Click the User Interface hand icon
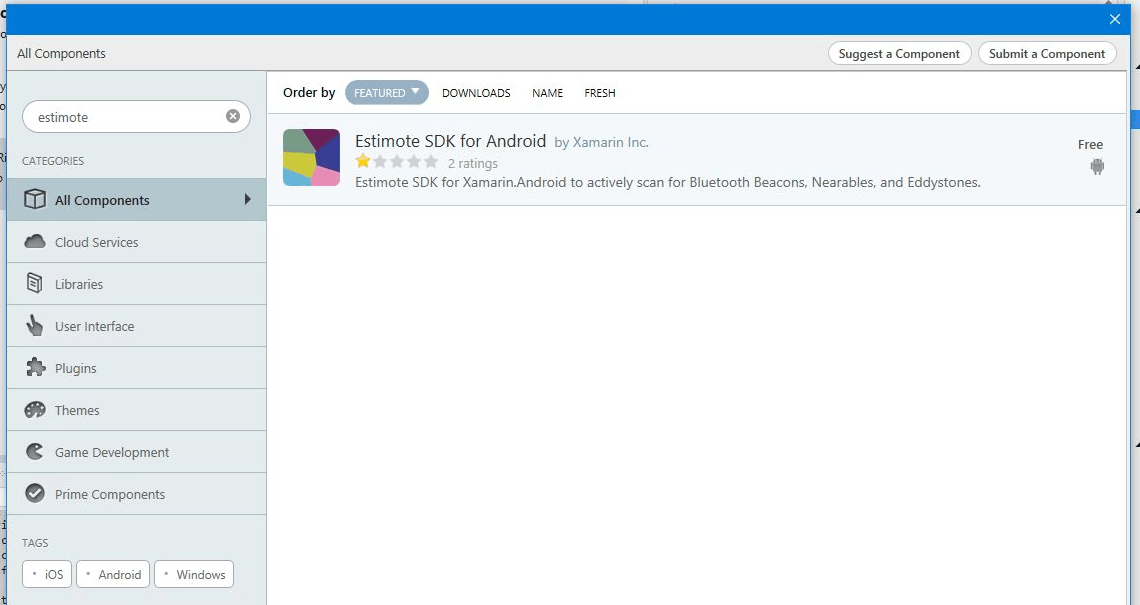Image resolution: width=1140 pixels, height=605 pixels. (x=35, y=326)
